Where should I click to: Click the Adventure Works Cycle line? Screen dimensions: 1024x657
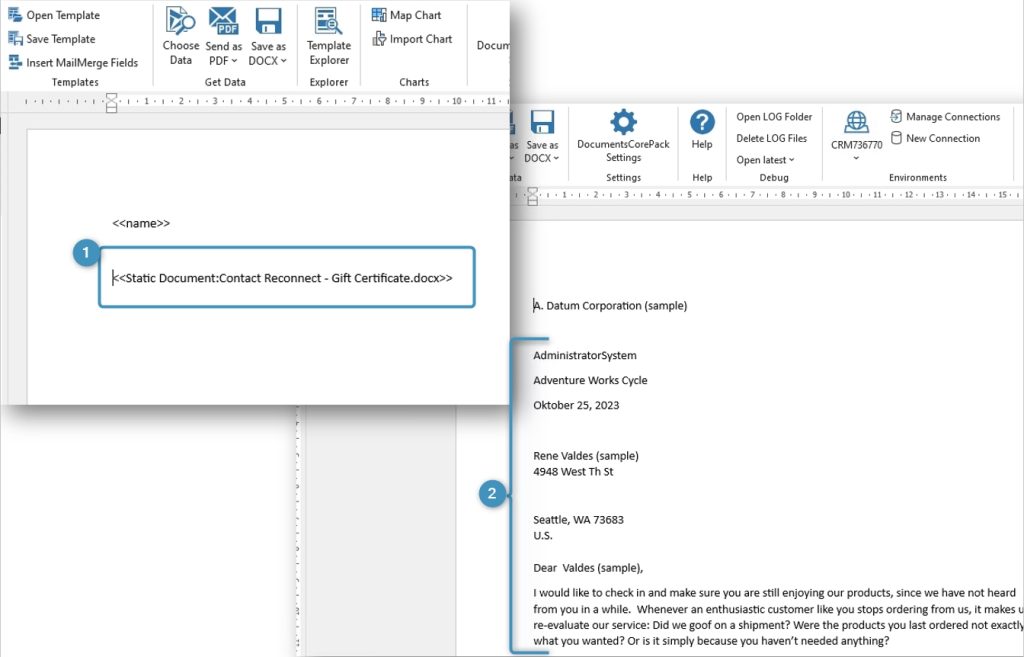590,380
